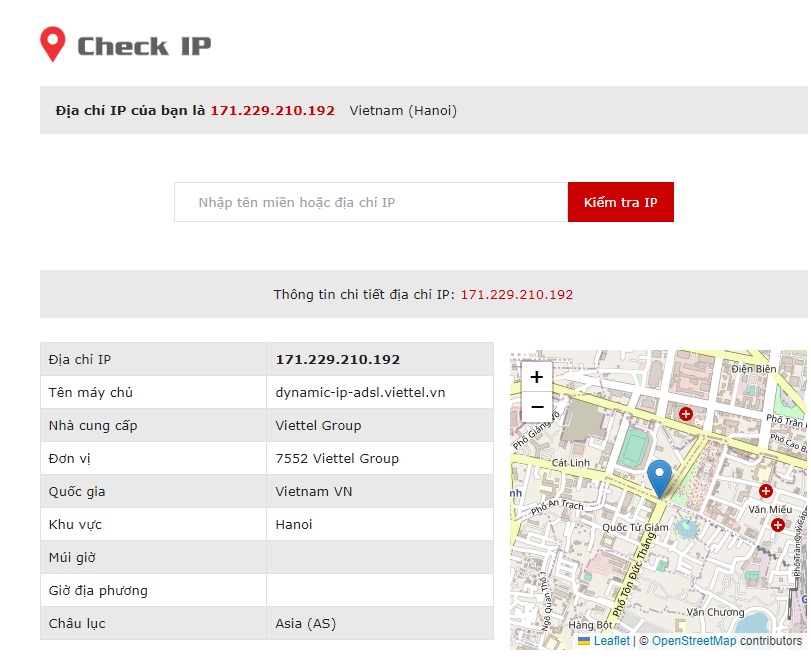Click the hospital marker north of the stadium

[x=686, y=414]
